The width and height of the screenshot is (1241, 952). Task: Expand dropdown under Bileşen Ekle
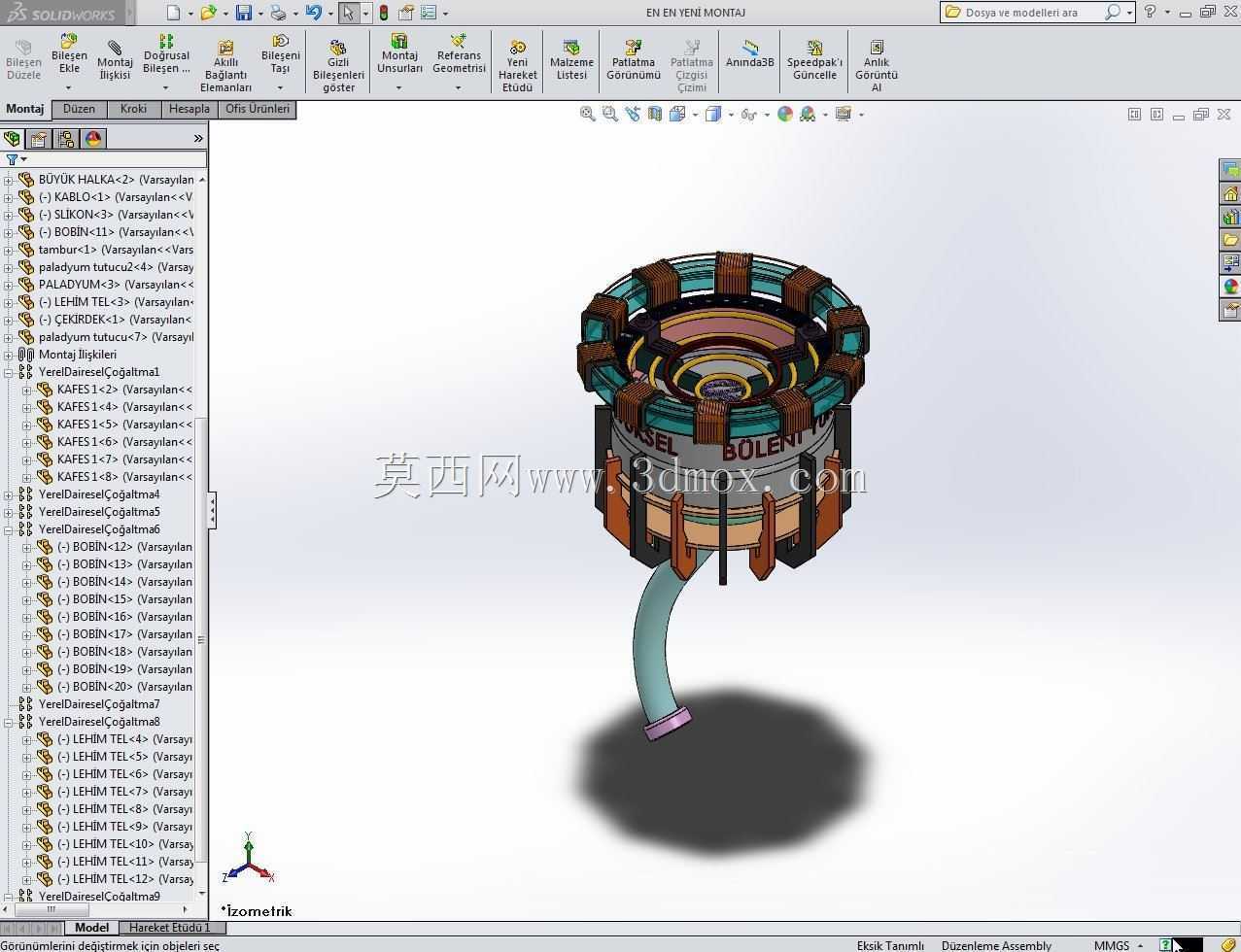click(69, 87)
